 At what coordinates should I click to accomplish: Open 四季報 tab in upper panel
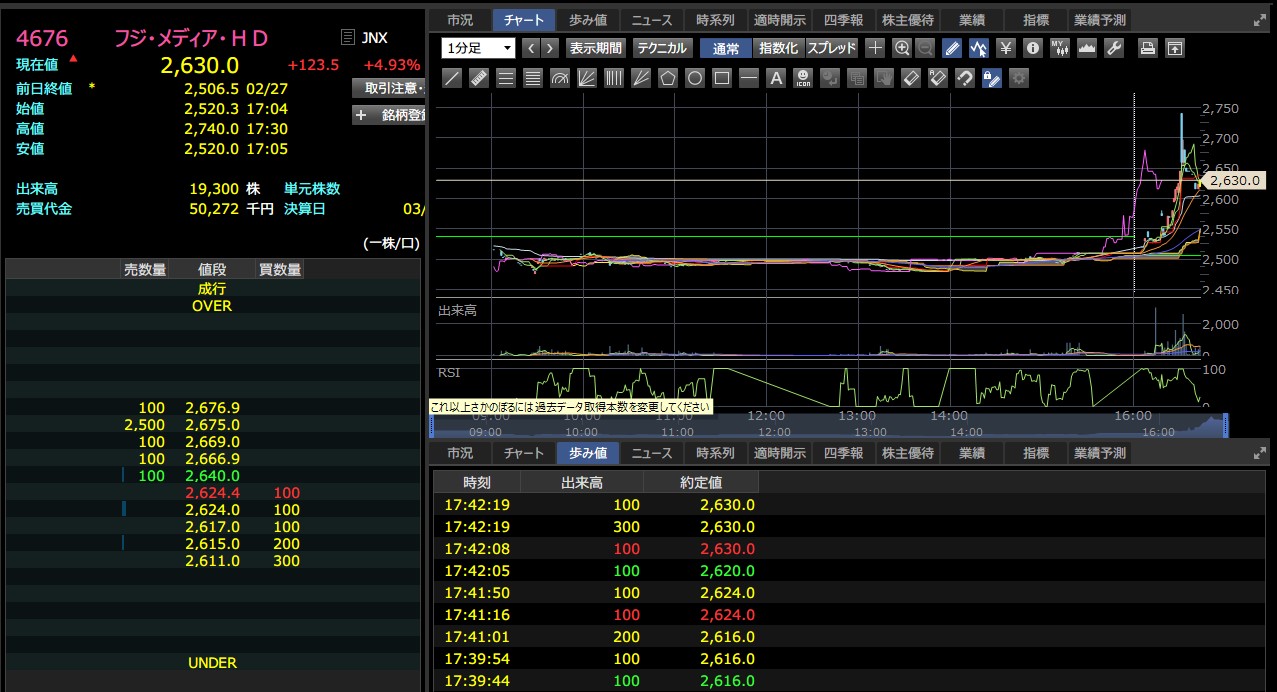(x=842, y=20)
